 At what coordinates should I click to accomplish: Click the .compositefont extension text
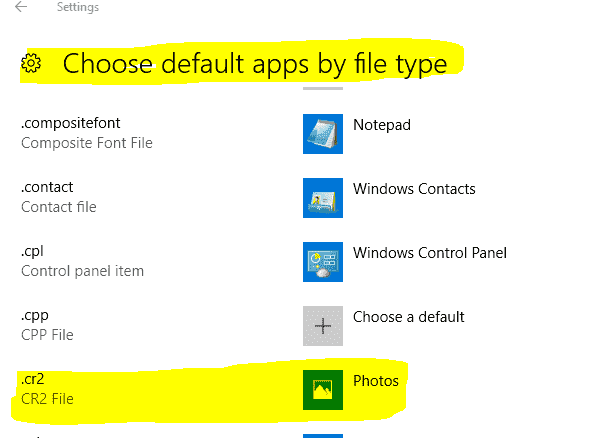[x=71, y=124]
